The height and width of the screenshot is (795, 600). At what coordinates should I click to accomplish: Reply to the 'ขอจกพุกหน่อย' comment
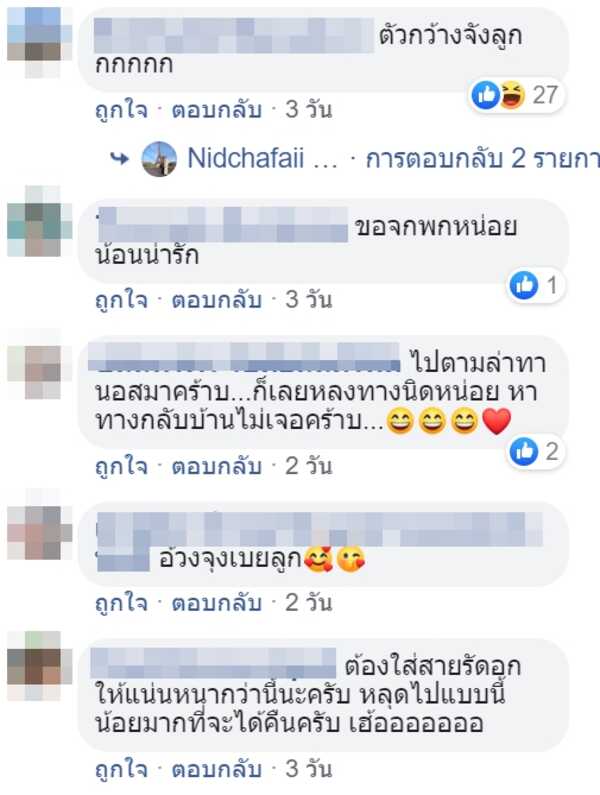tap(217, 300)
